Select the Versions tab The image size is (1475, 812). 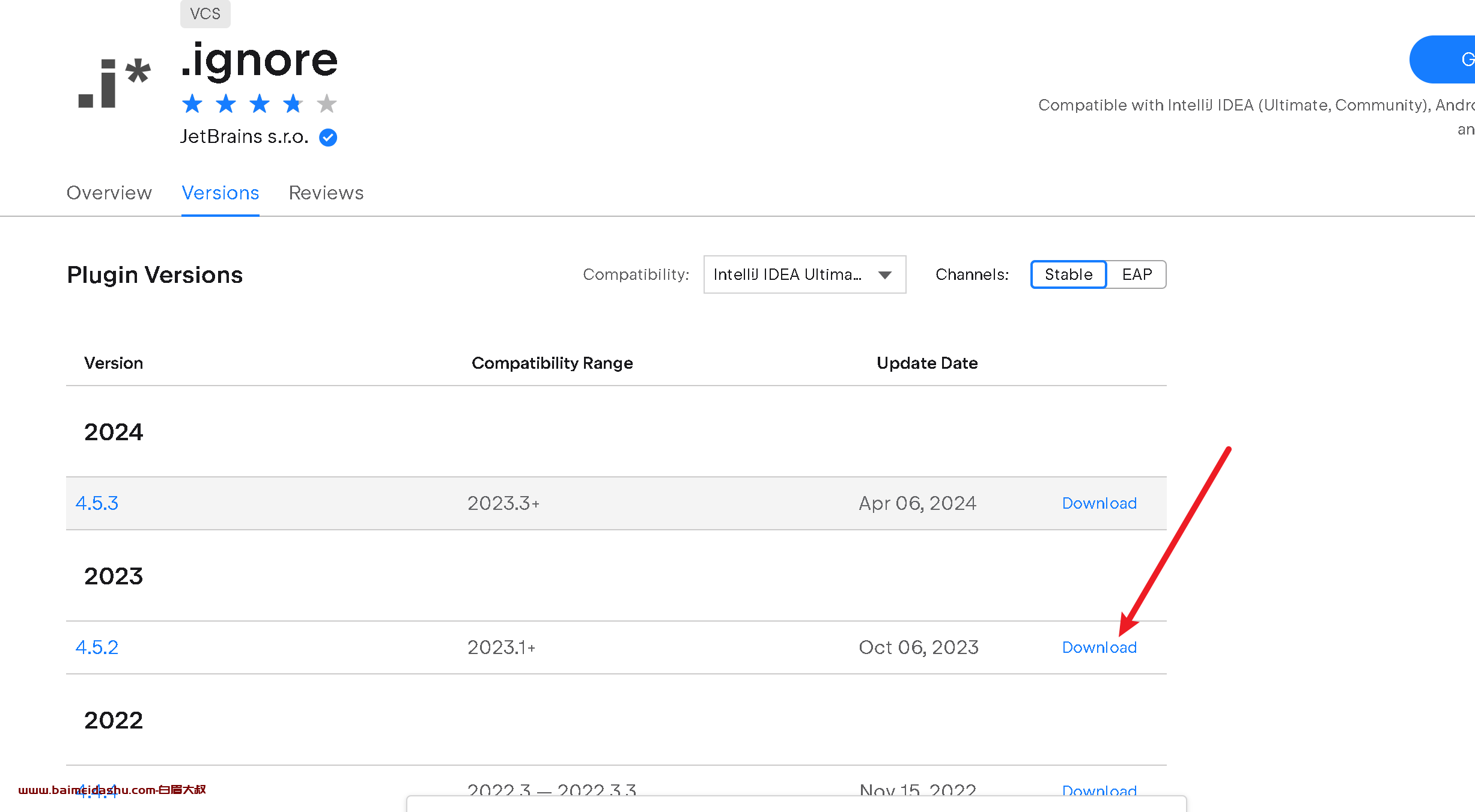tap(220, 193)
